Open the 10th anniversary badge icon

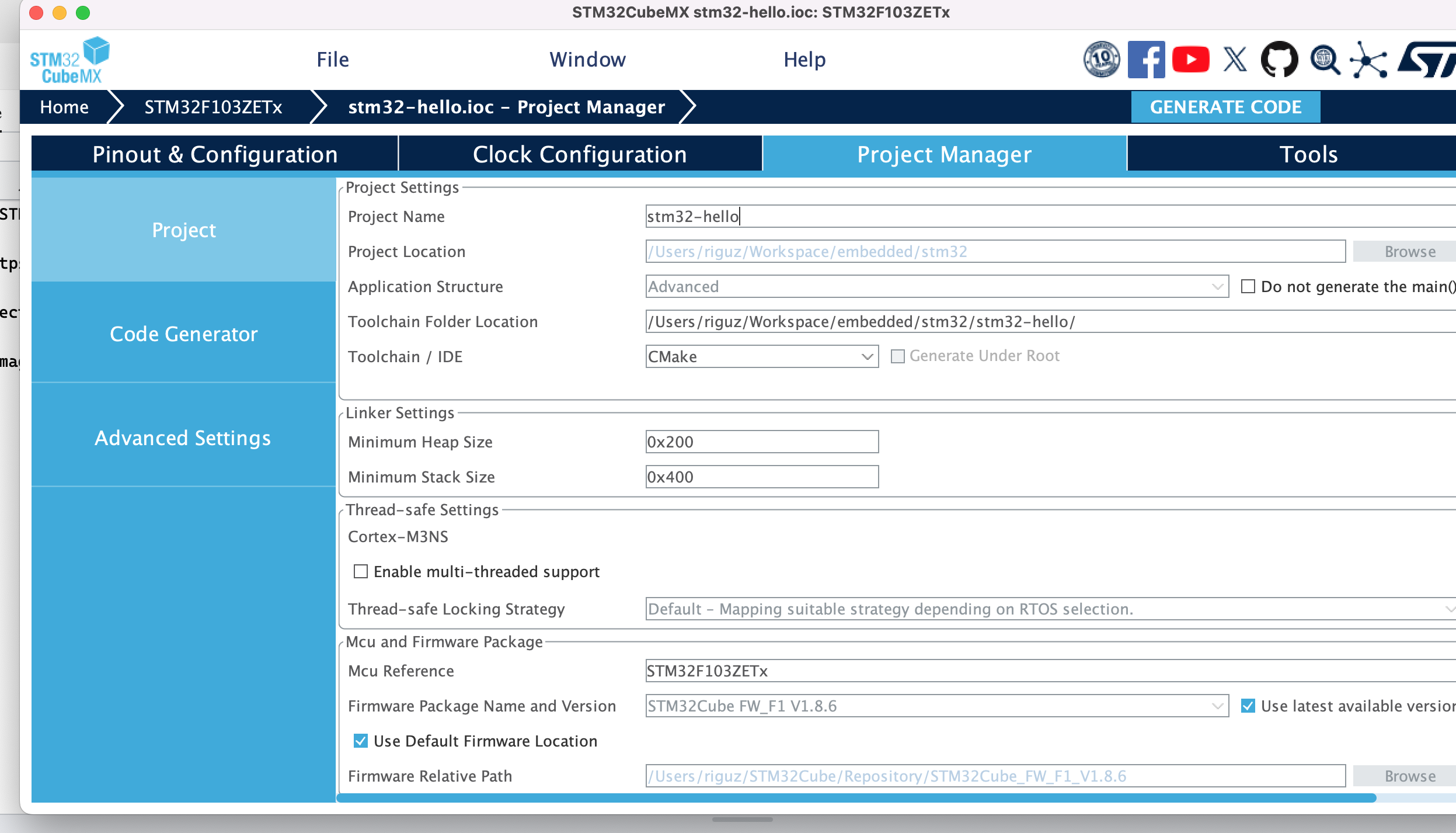[x=1101, y=59]
